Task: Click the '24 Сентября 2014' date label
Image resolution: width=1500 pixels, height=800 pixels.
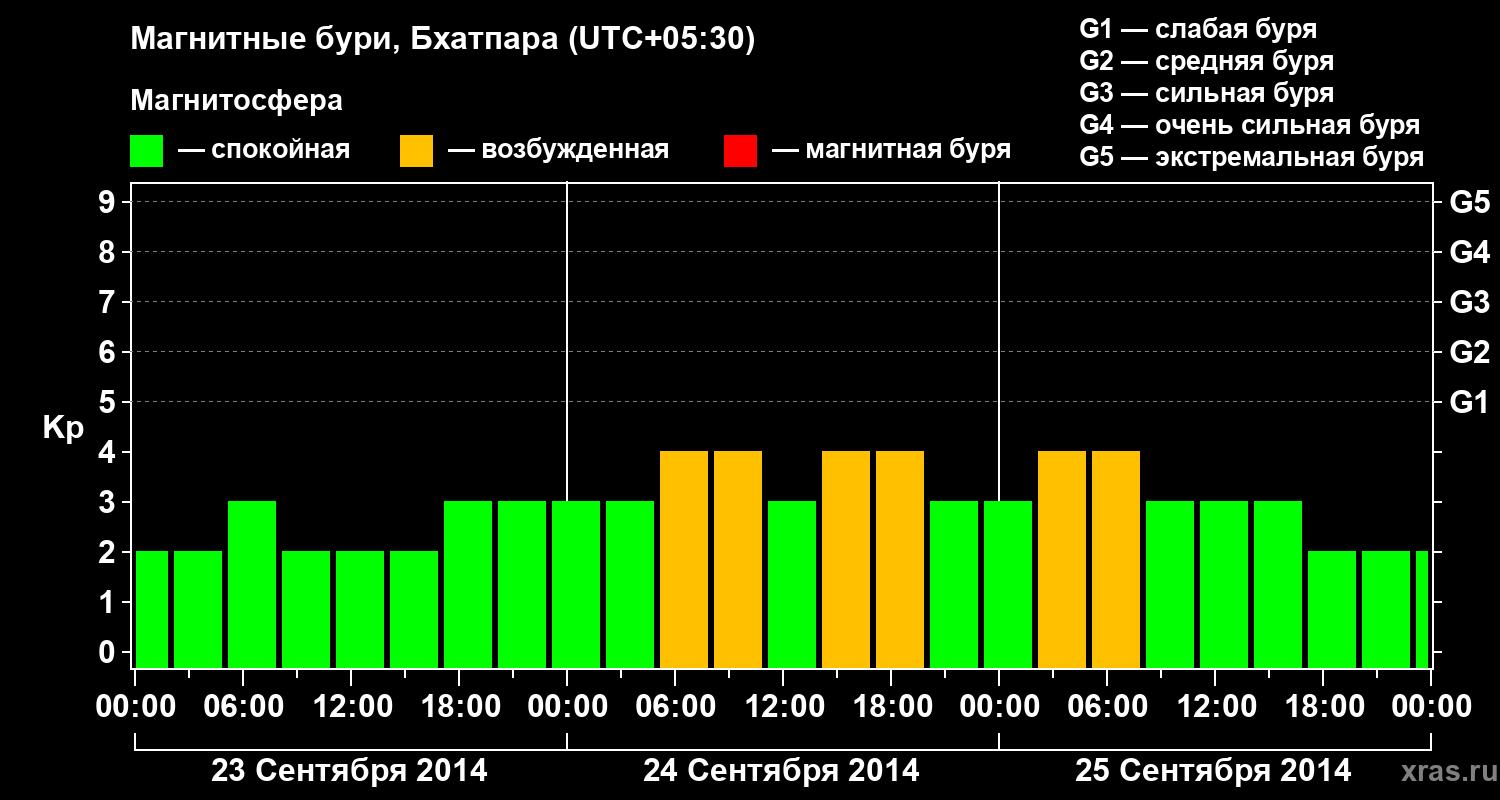Action: click(x=781, y=771)
